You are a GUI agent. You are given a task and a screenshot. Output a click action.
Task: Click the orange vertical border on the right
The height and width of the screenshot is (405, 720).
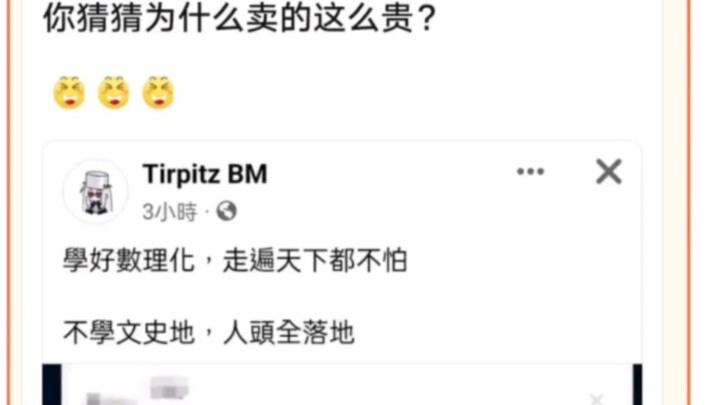[x=688, y=202]
